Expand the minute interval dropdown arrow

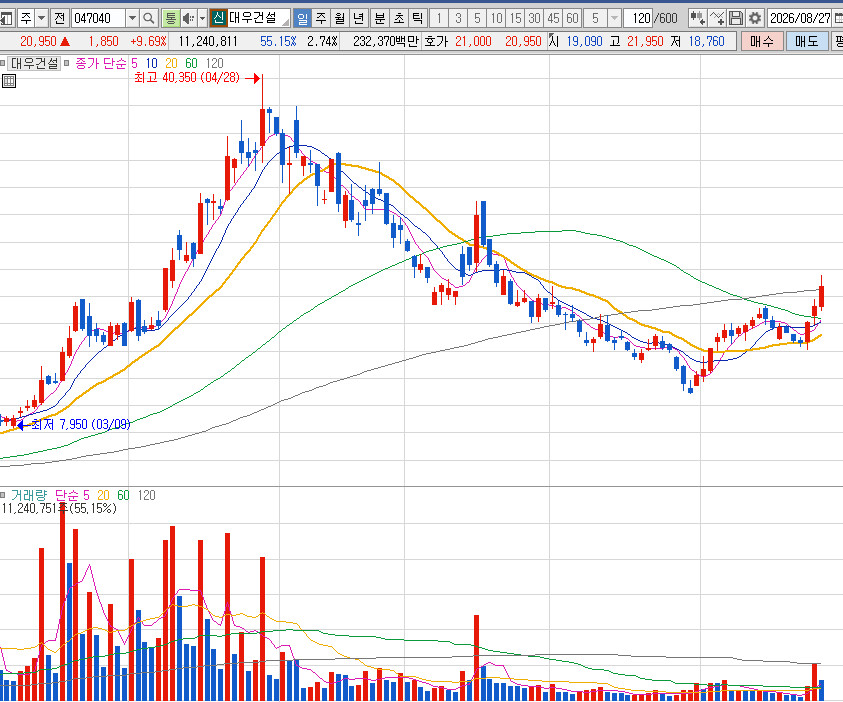[614, 19]
